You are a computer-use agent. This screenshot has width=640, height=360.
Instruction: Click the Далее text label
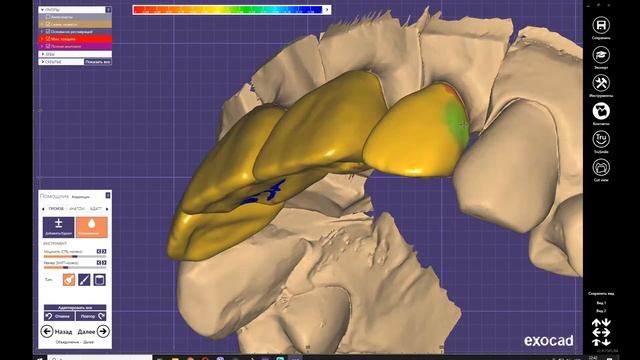point(86,332)
